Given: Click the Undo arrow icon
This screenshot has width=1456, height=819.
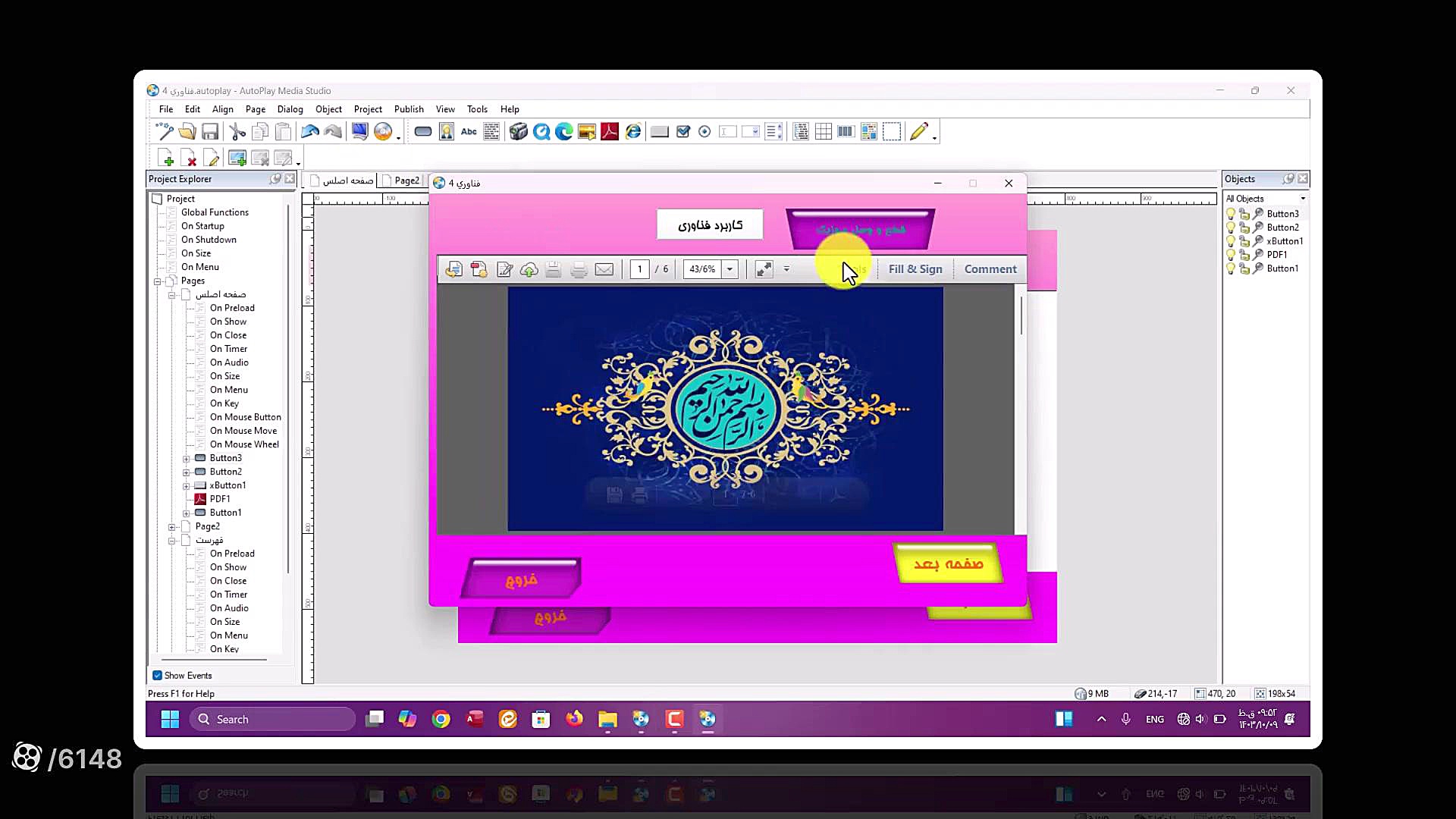Looking at the screenshot, I should 309,132.
